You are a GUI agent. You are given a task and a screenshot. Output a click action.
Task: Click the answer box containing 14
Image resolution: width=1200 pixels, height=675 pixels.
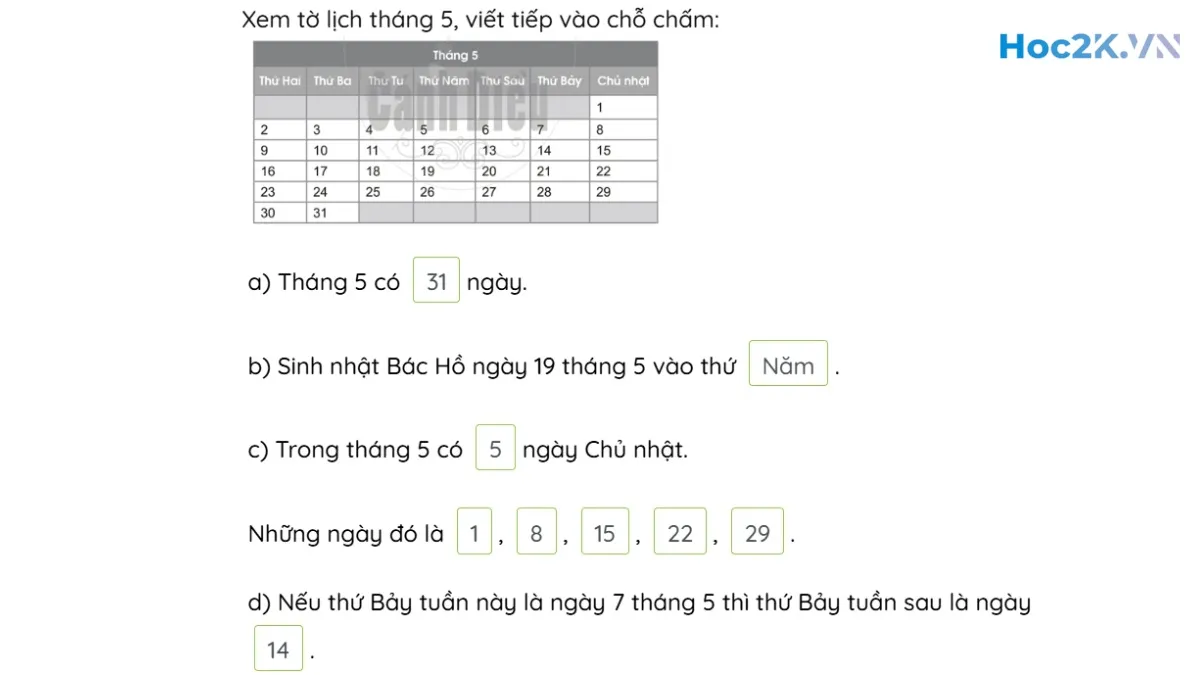278,650
